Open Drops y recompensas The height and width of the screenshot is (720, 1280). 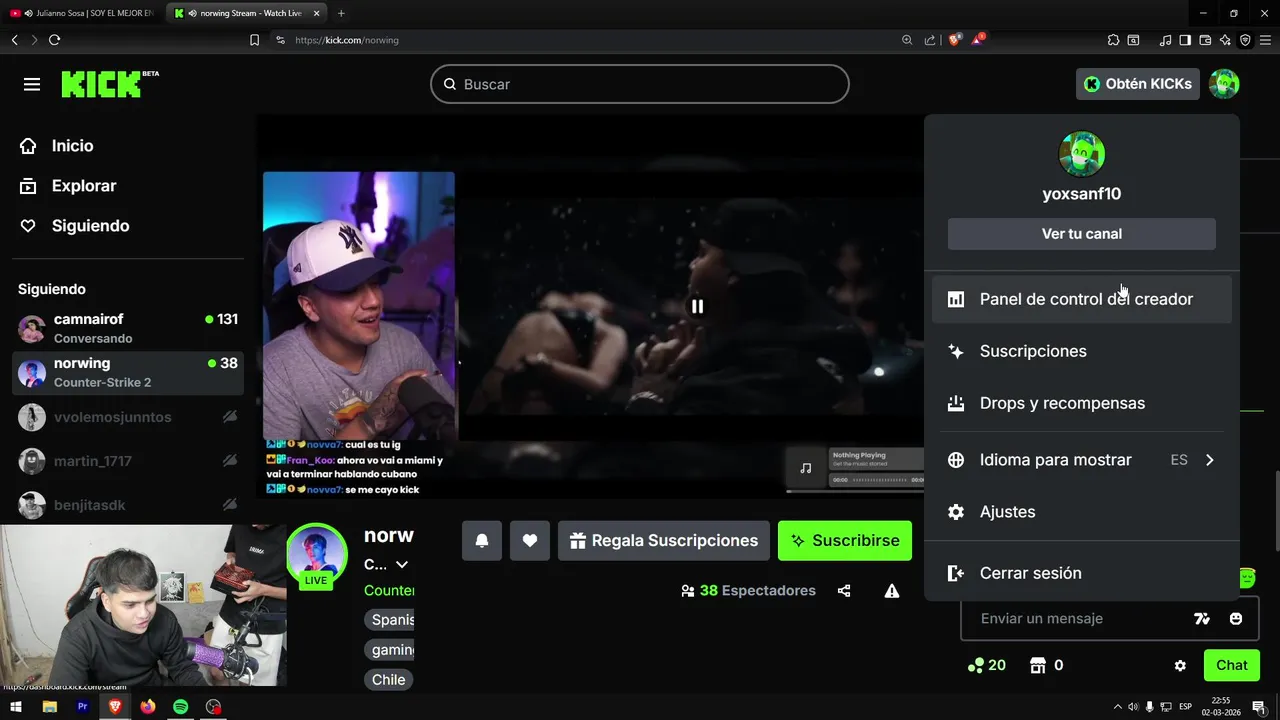coord(1082,403)
